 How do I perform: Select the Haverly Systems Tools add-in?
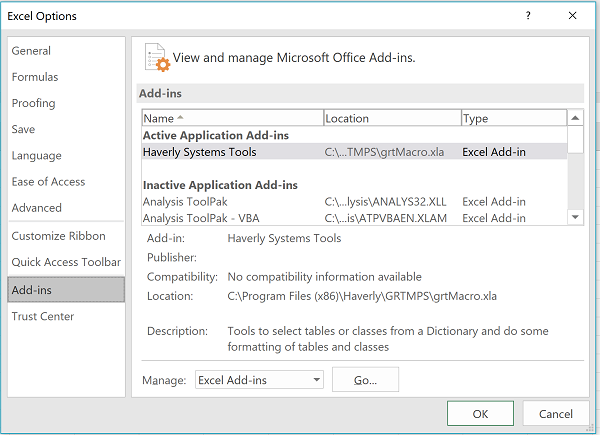[200, 152]
